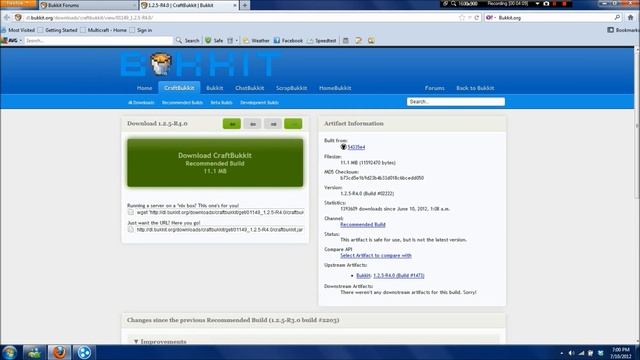Open the 5423be4 commit link

click(356, 147)
